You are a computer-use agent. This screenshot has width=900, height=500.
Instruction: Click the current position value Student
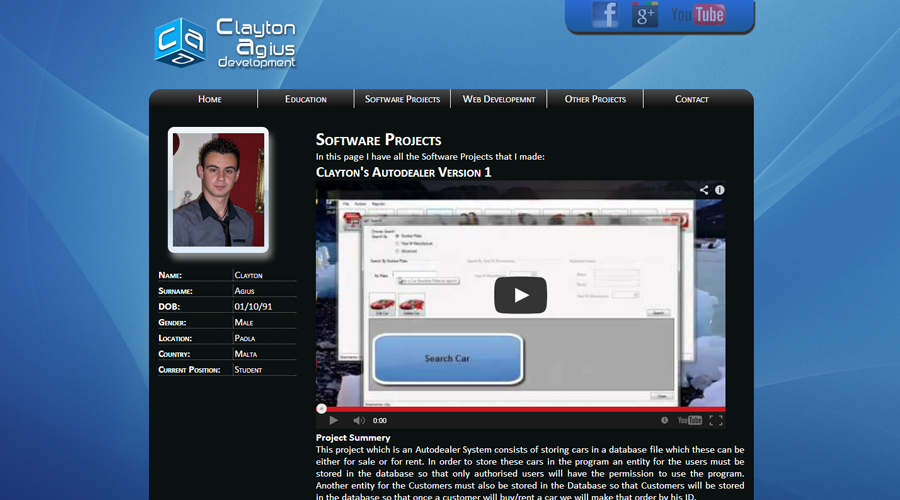click(x=248, y=370)
